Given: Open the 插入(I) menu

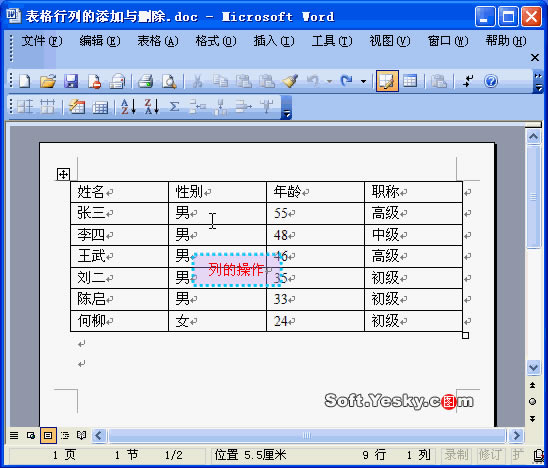Looking at the screenshot, I should tap(274, 41).
